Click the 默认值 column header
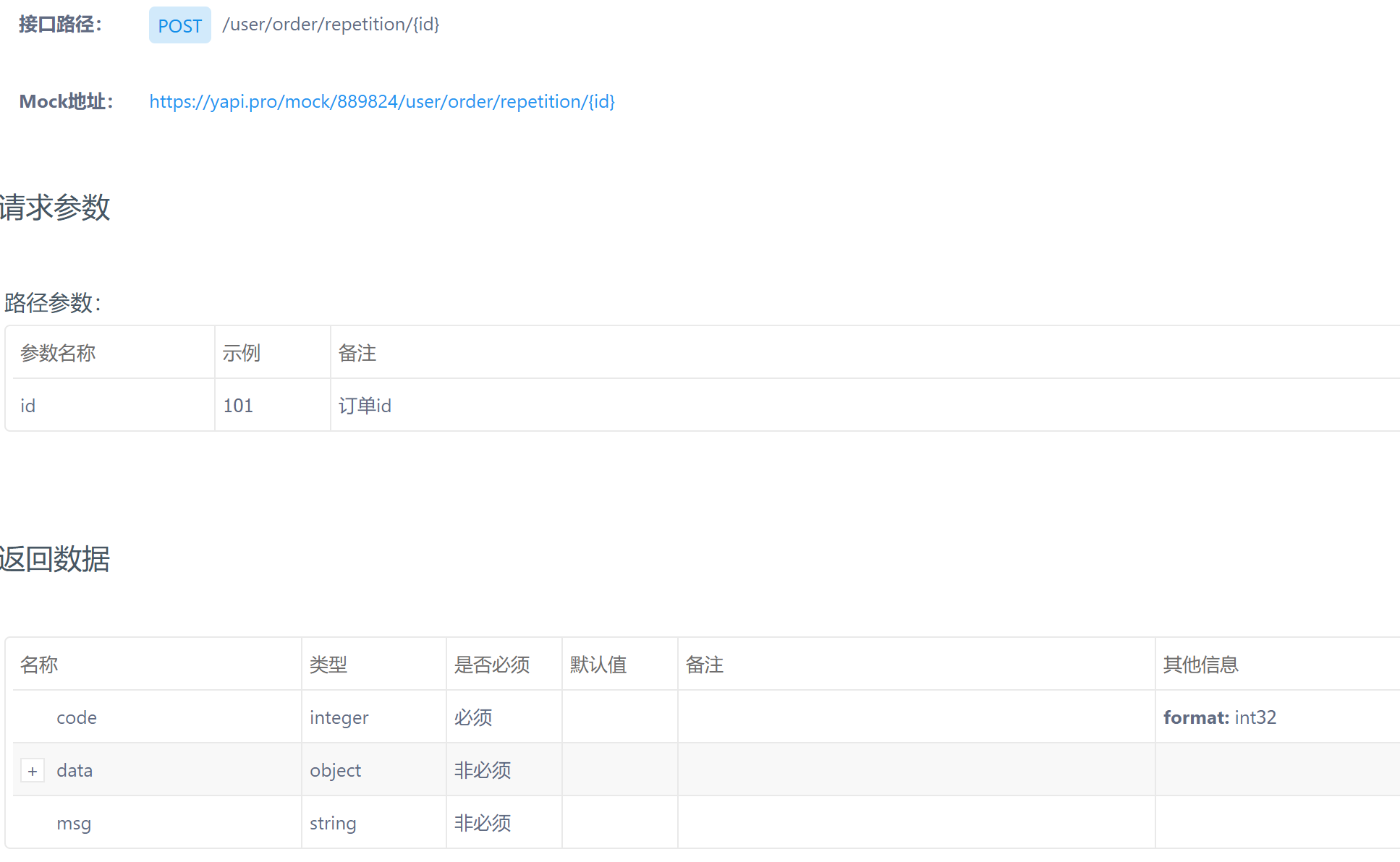Viewport: 1400px width, 862px height. point(598,665)
